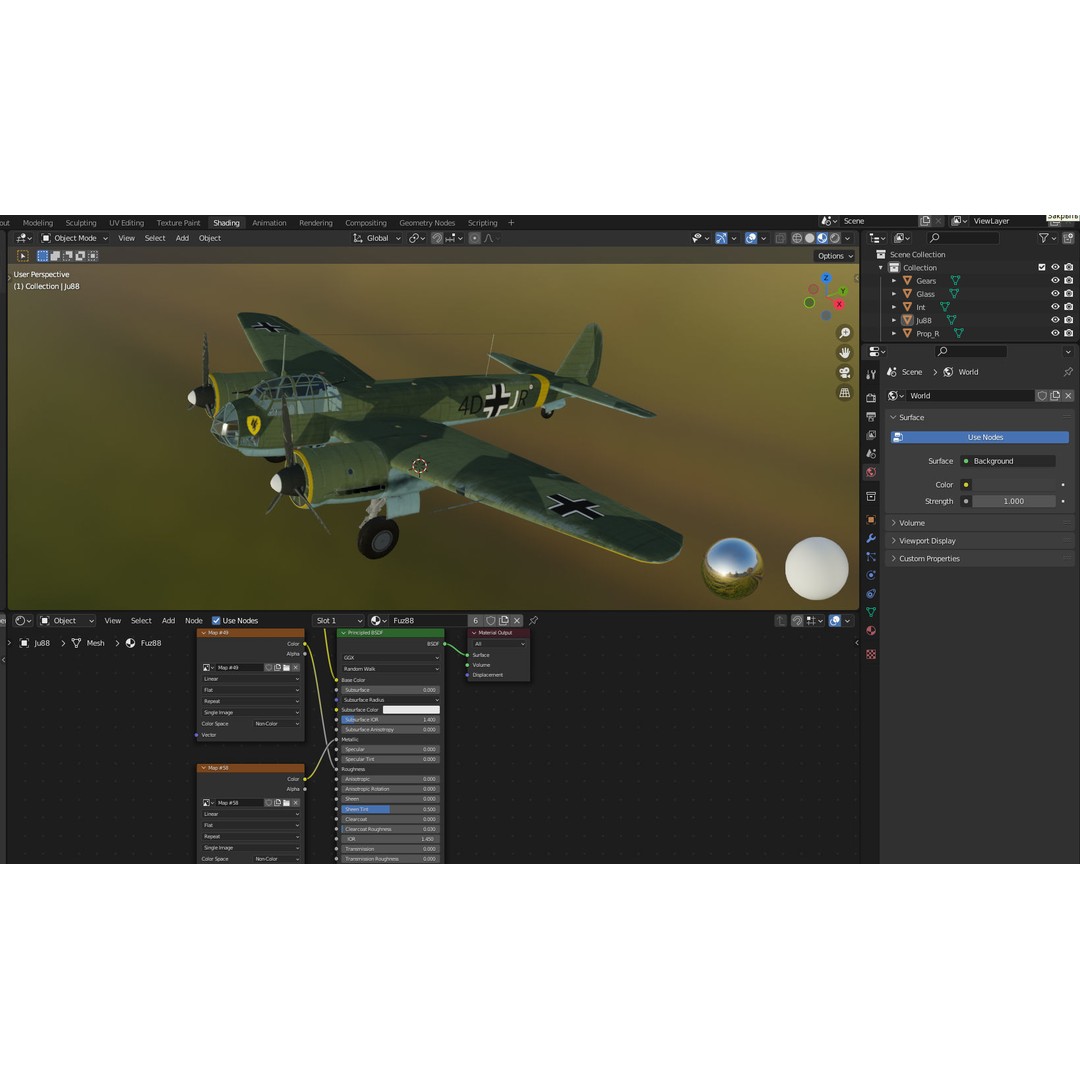The width and height of the screenshot is (1080, 1080).
Task: Pin the properties editor context
Action: (1068, 372)
